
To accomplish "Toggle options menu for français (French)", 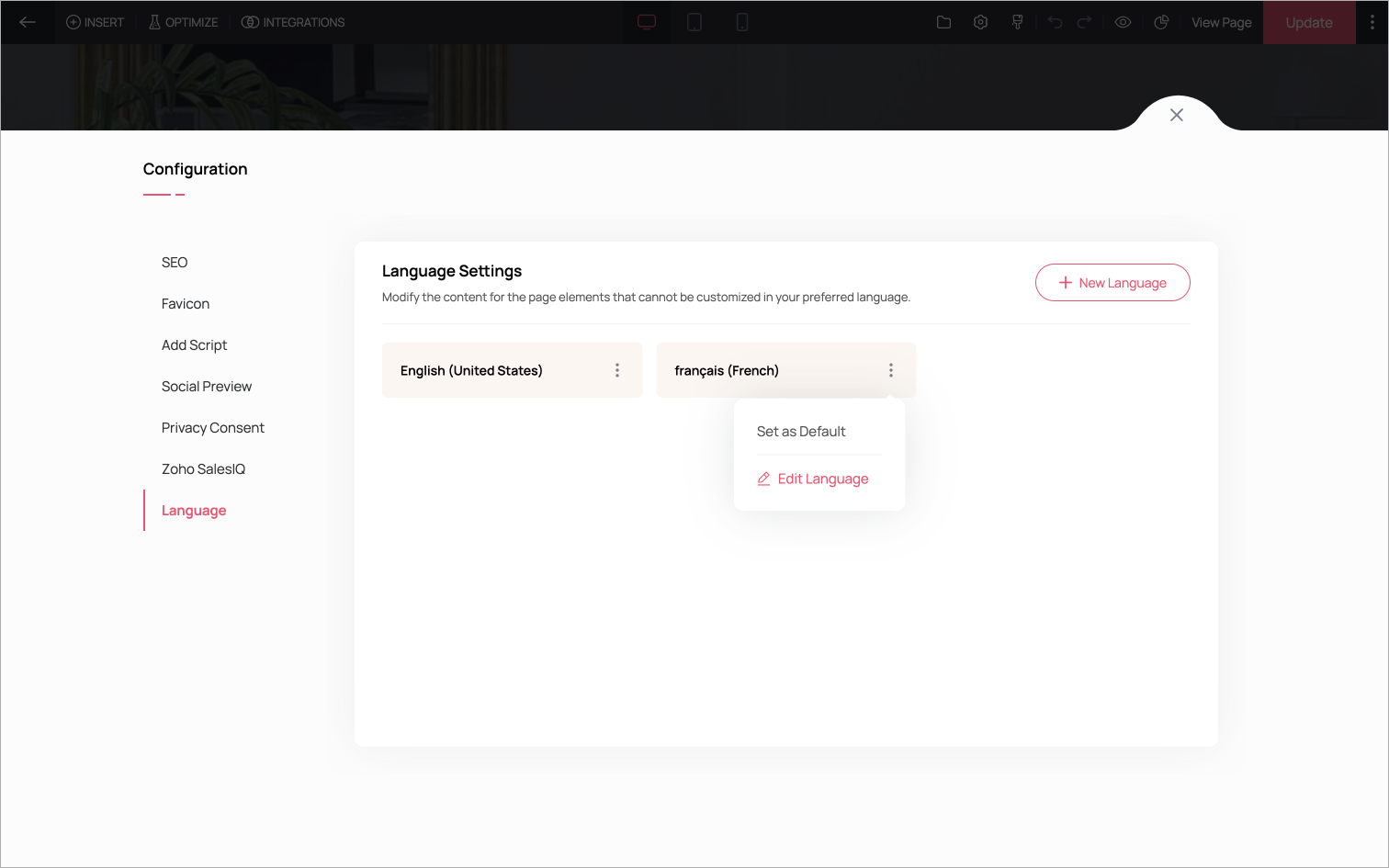I will [891, 370].
